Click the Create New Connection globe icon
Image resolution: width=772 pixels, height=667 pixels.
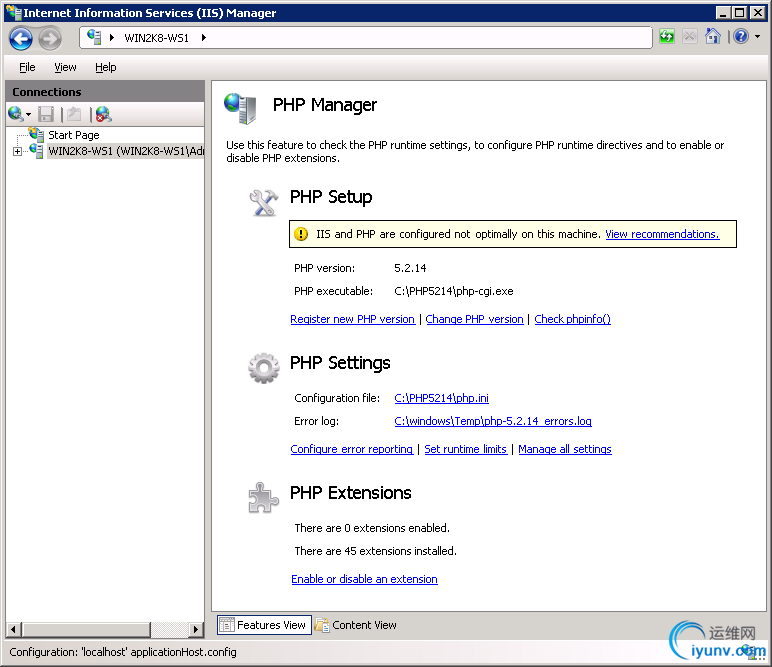(x=15, y=114)
